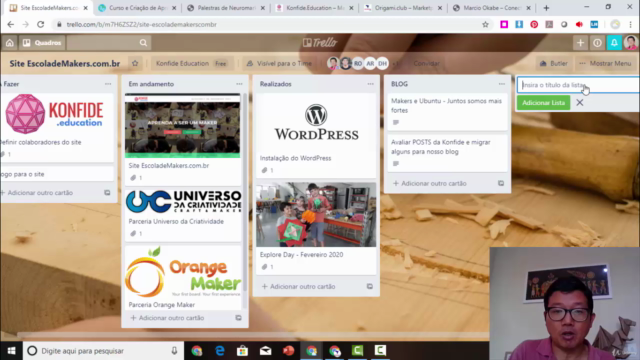Open the notifications bell icon
The width and height of the screenshot is (640, 360).
614,43
